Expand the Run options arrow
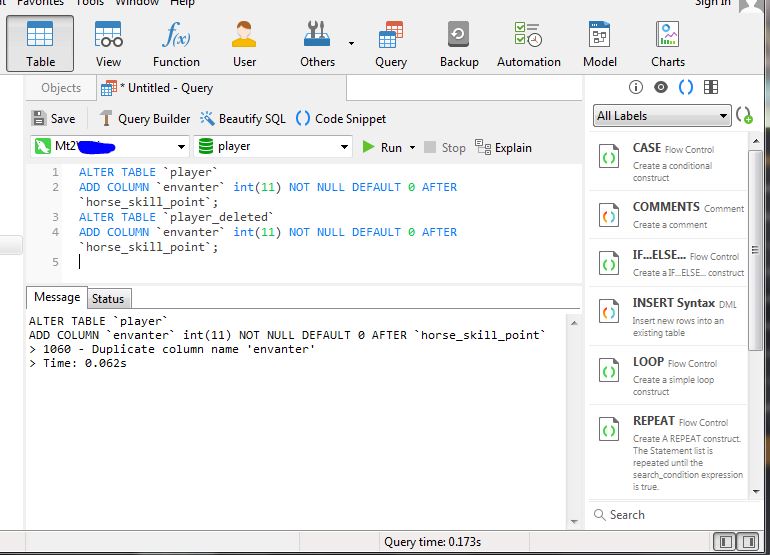770x555 pixels. pos(412,147)
